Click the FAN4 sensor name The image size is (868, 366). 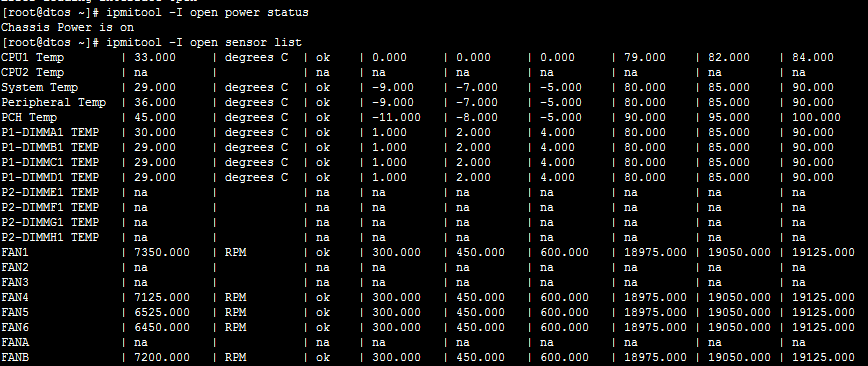(x=15, y=297)
